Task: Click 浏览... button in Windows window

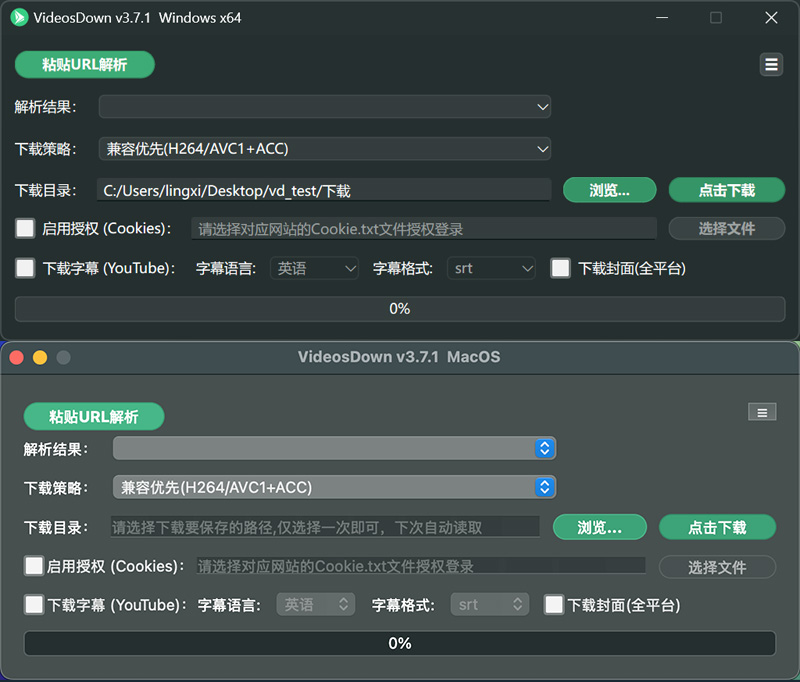Action: [x=610, y=190]
